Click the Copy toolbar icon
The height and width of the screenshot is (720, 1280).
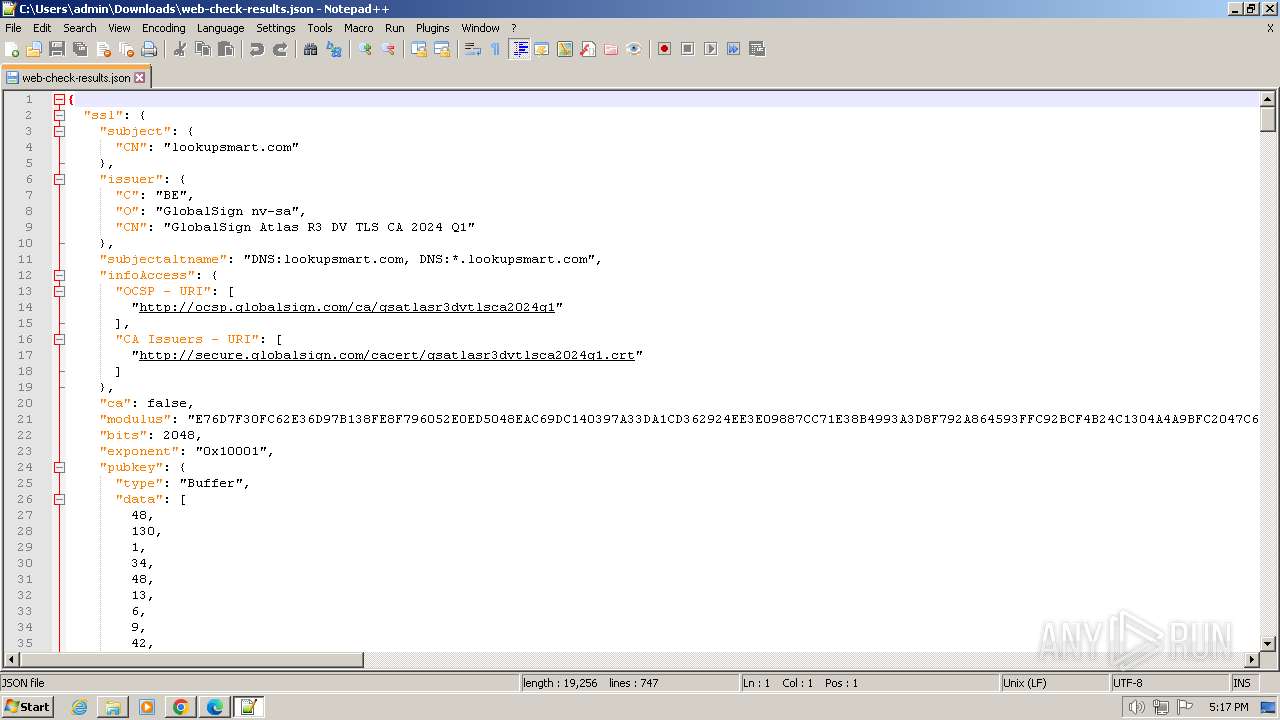[203, 49]
